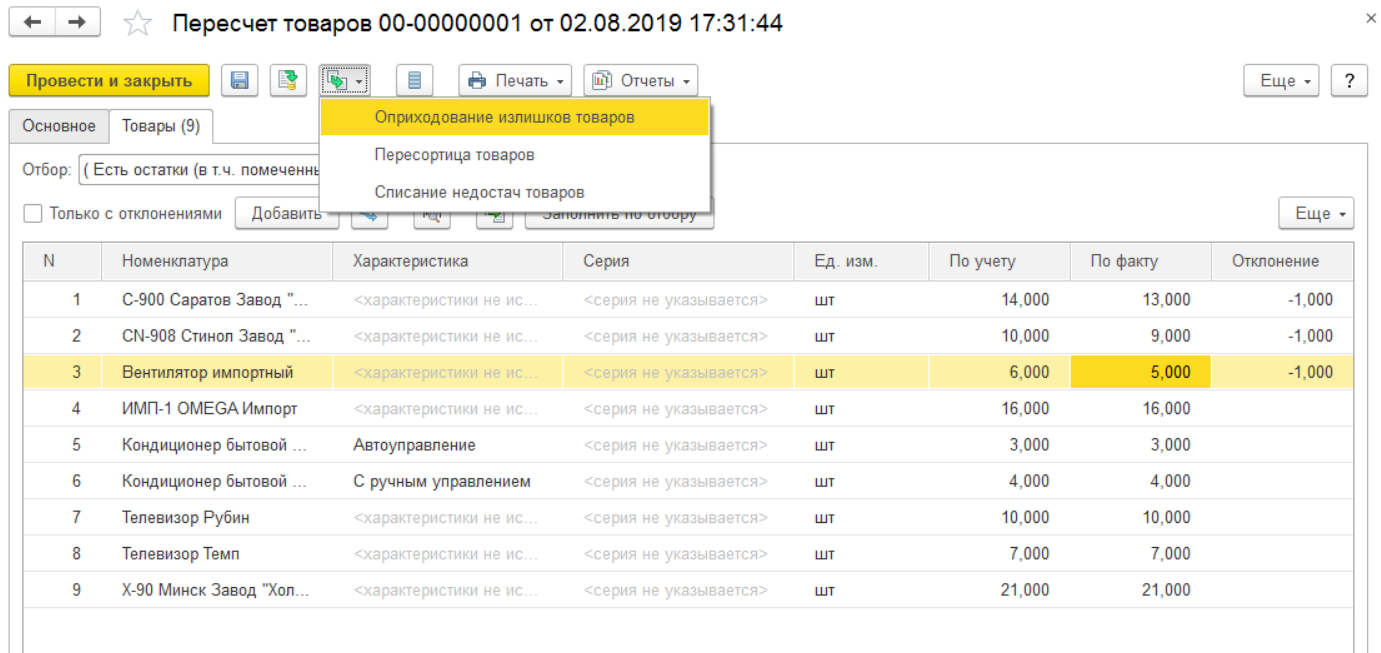
Task: Click the back navigation arrow
Action: (33, 23)
